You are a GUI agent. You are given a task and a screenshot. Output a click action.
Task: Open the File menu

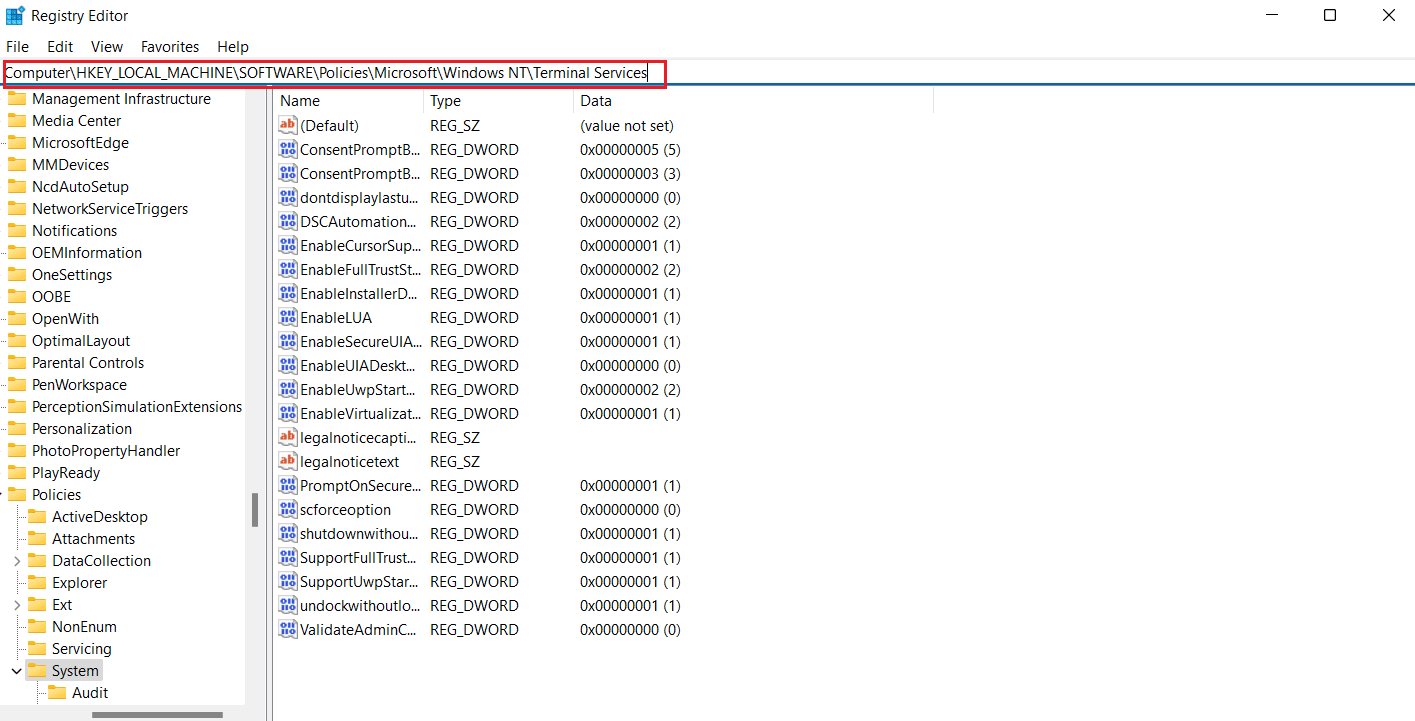pyautogui.click(x=17, y=47)
